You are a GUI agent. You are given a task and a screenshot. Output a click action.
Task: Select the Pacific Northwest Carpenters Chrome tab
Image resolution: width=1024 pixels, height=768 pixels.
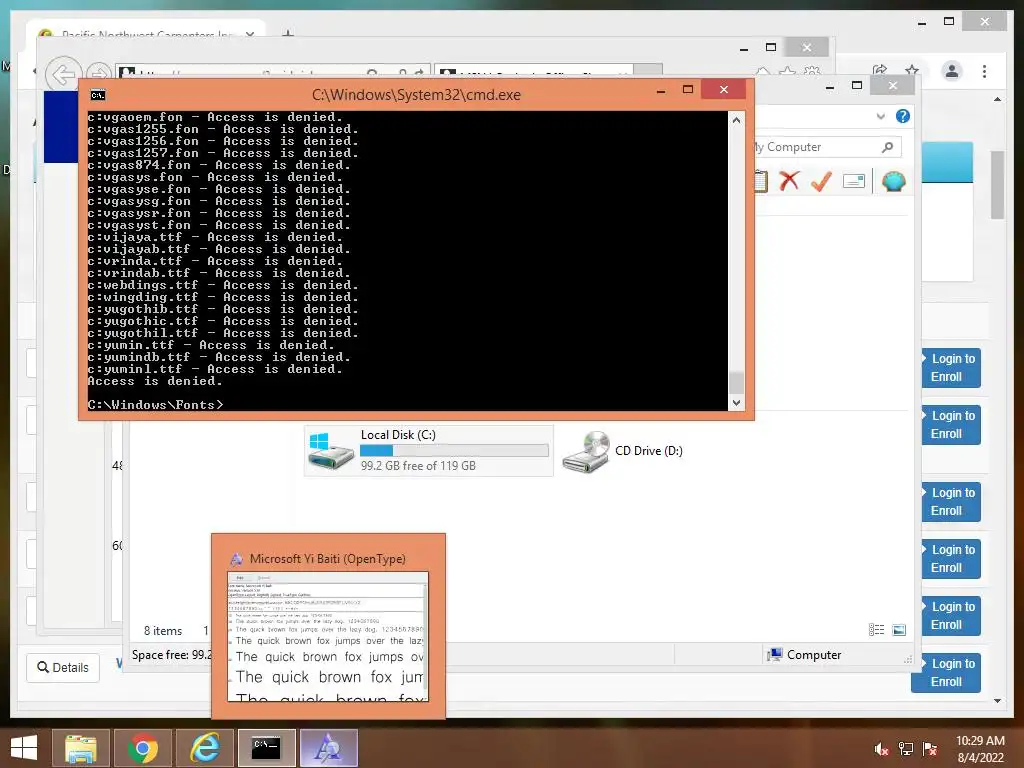pyautogui.click(x=146, y=31)
